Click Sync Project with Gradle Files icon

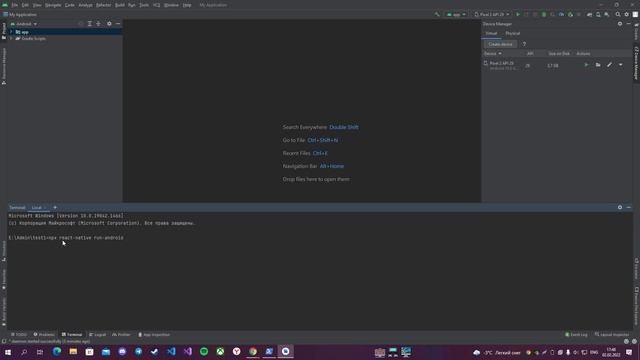pyautogui.click(x=589, y=15)
